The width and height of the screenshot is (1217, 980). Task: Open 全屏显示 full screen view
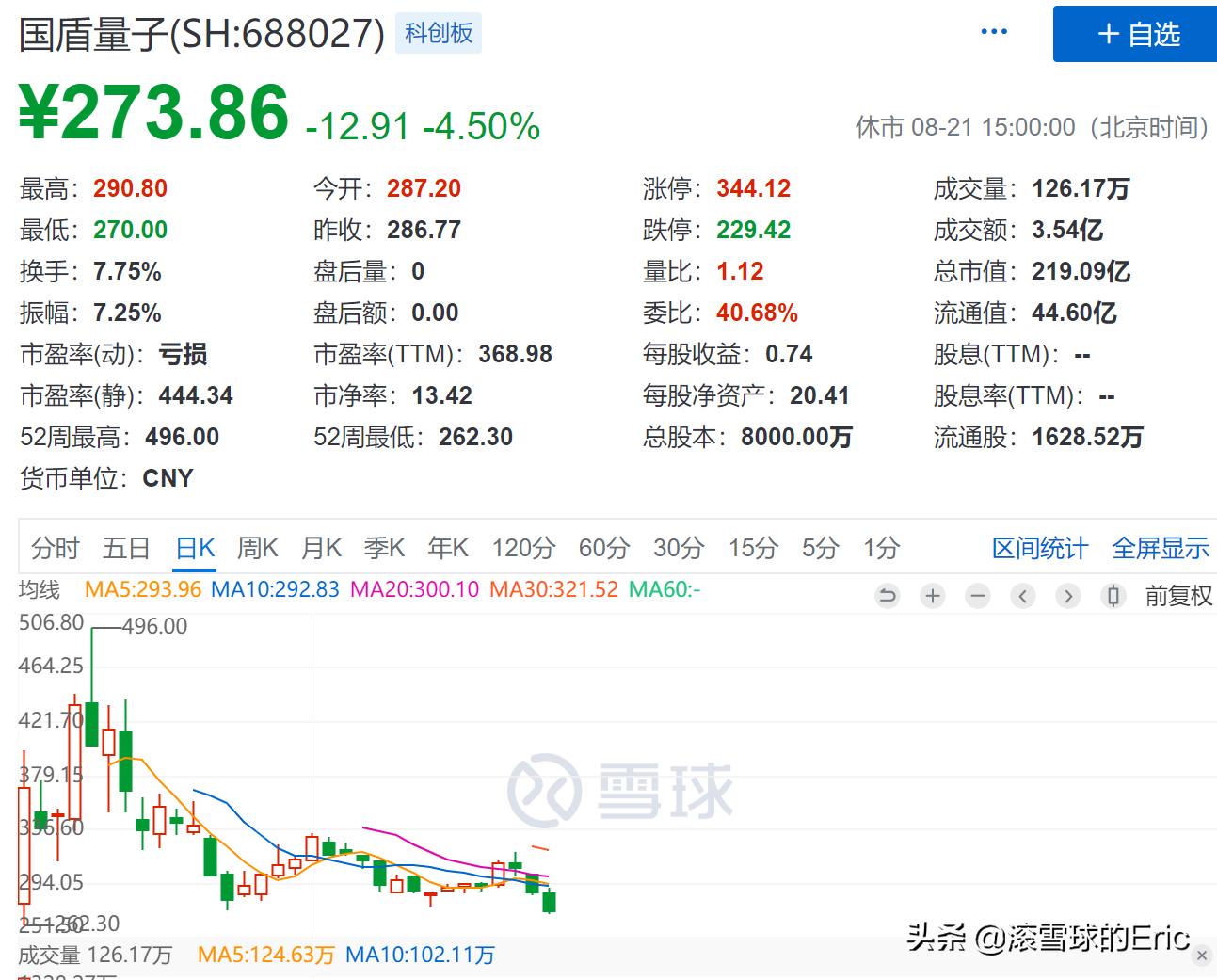1161,547
